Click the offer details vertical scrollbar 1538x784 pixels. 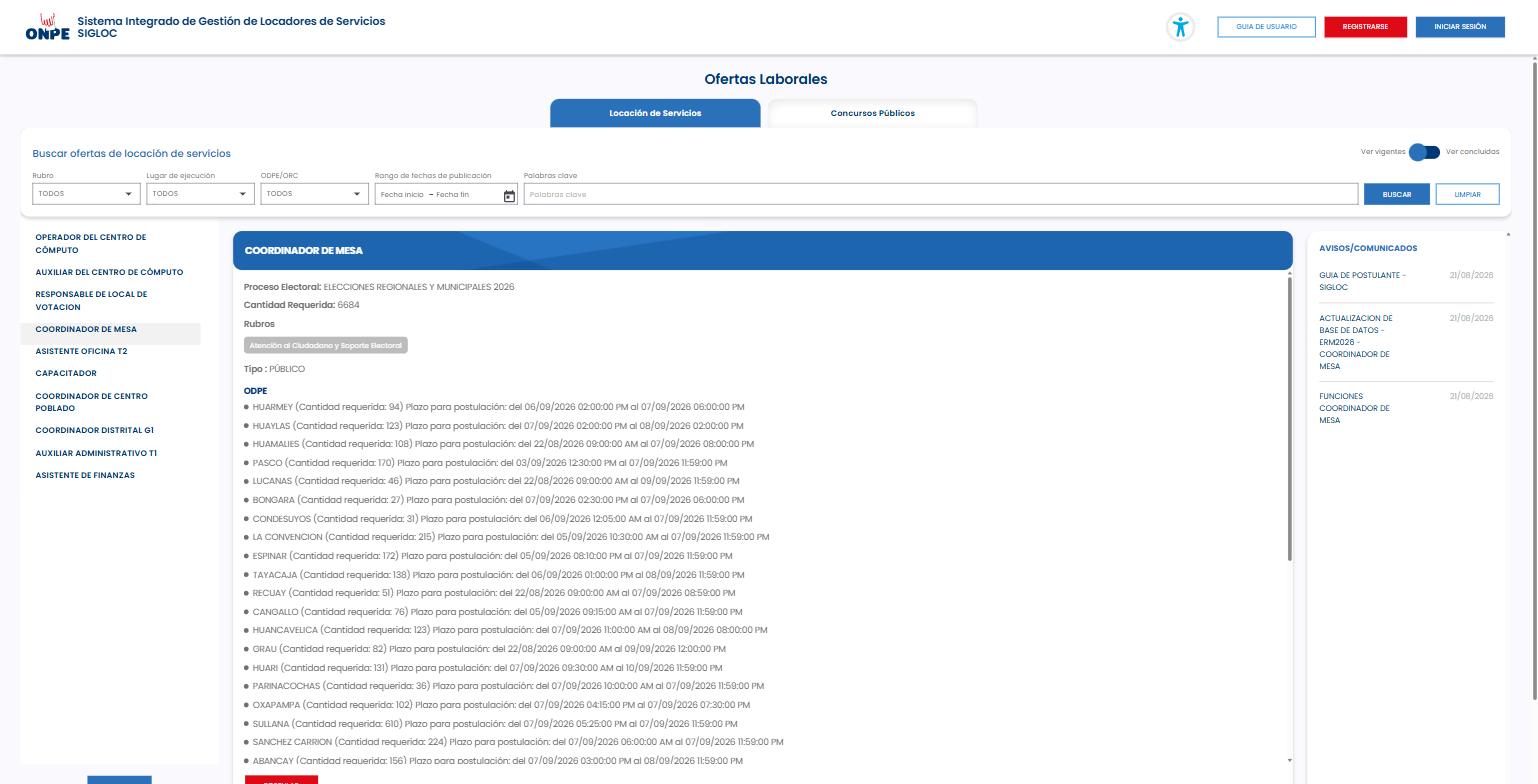1289,418
